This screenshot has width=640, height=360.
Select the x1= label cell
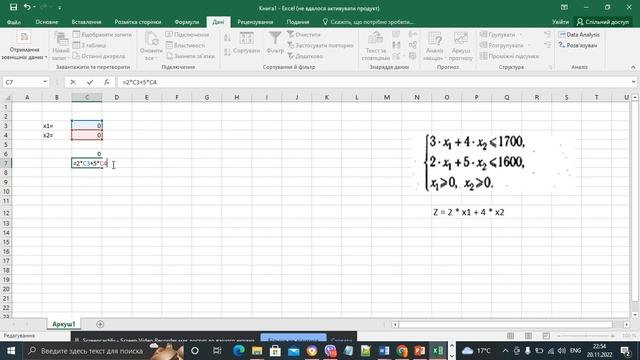pos(57,125)
